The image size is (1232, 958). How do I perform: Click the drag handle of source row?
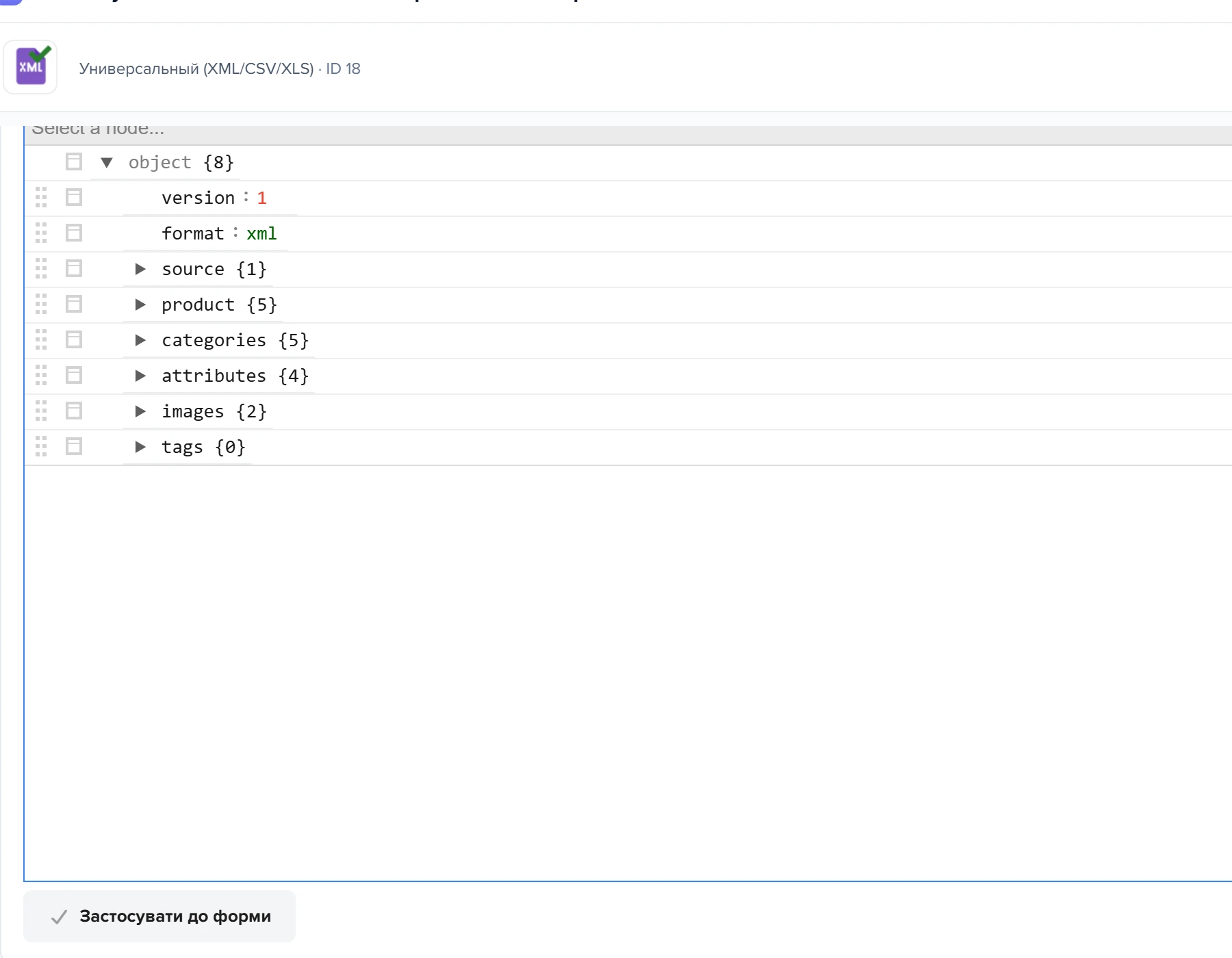pyautogui.click(x=41, y=269)
